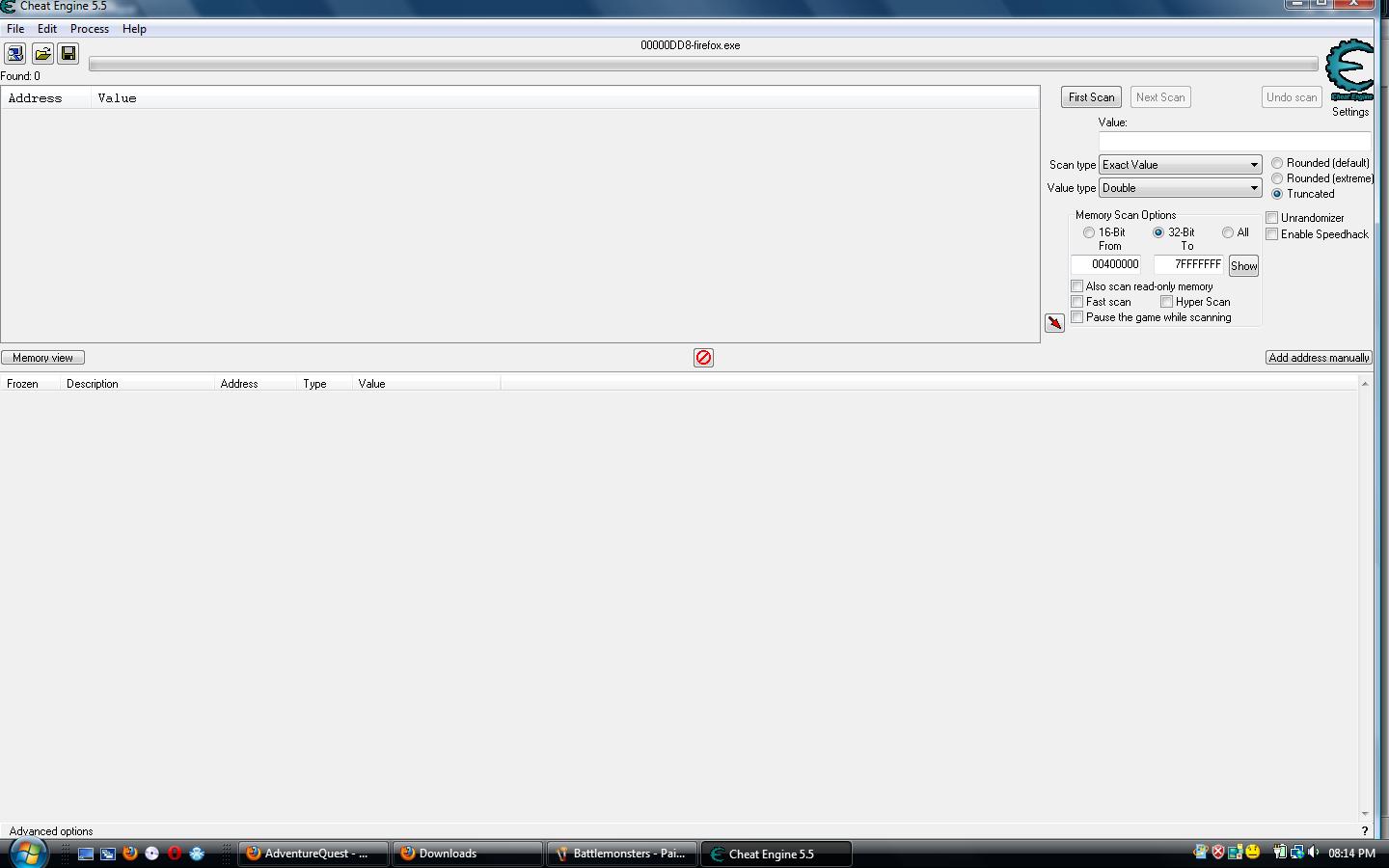Click the volume speaker tray icon
Image resolution: width=1389 pixels, height=868 pixels.
[x=1314, y=853]
